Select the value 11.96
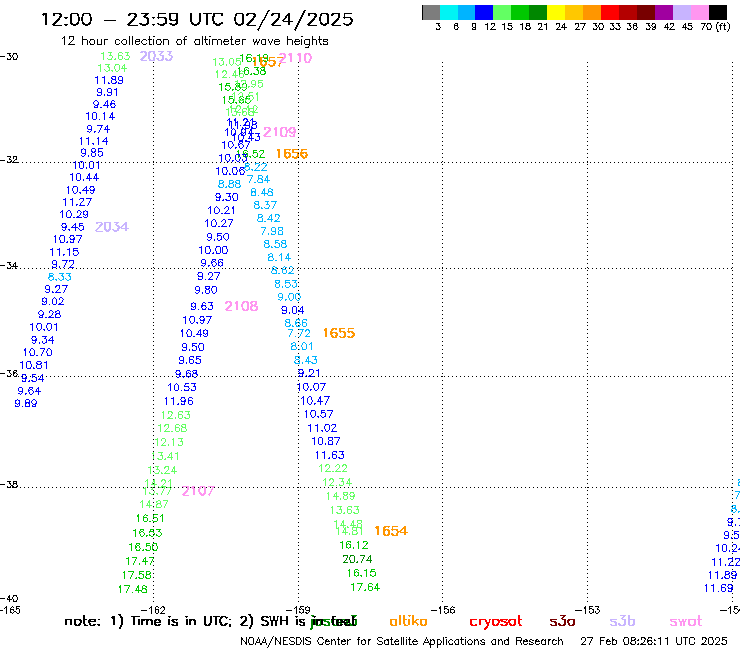The height and width of the screenshot is (650, 740). pyautogui.click(x=179, y=401)
